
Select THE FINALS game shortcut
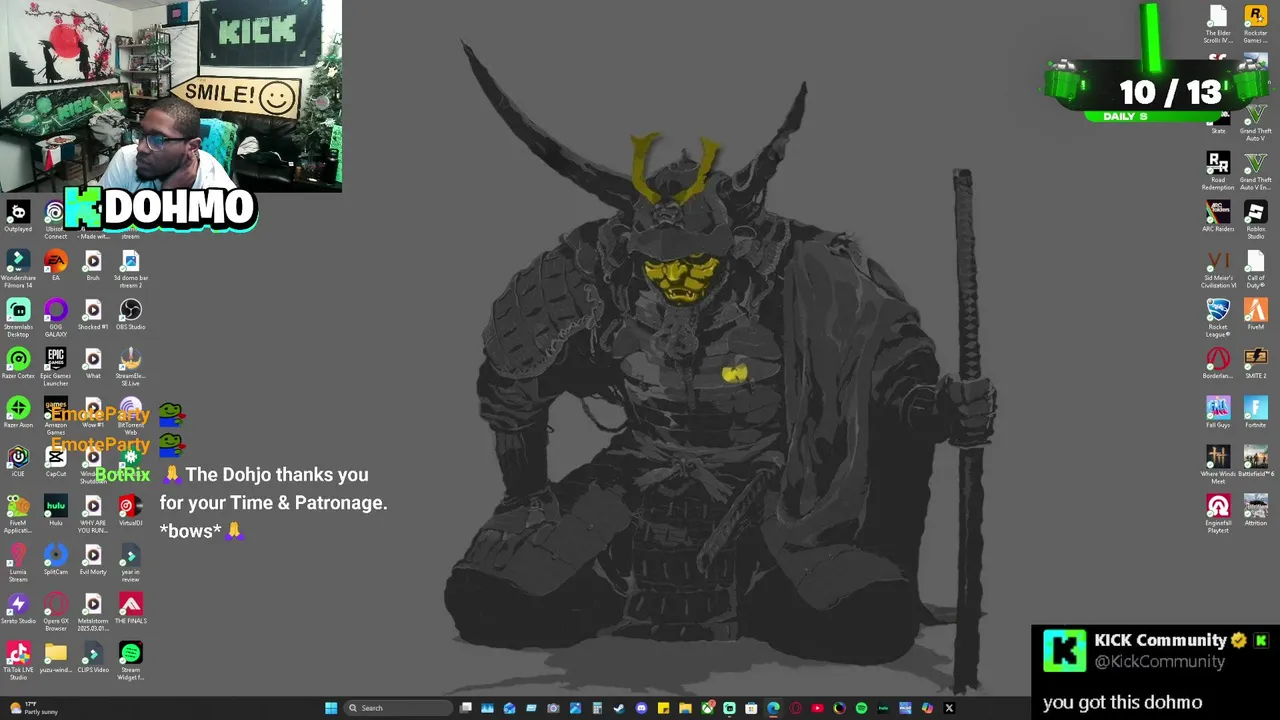coord(130,609)
